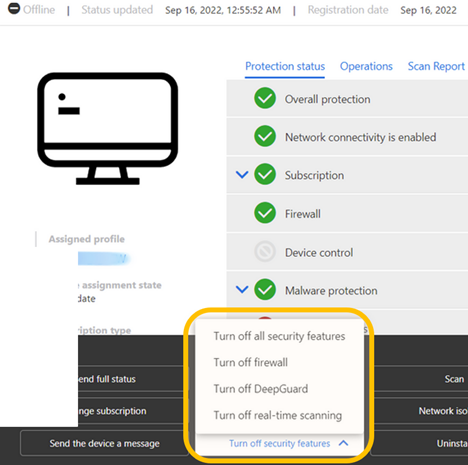Click Send the device a message button
This screenshot has width=468, height=465.
104,443
